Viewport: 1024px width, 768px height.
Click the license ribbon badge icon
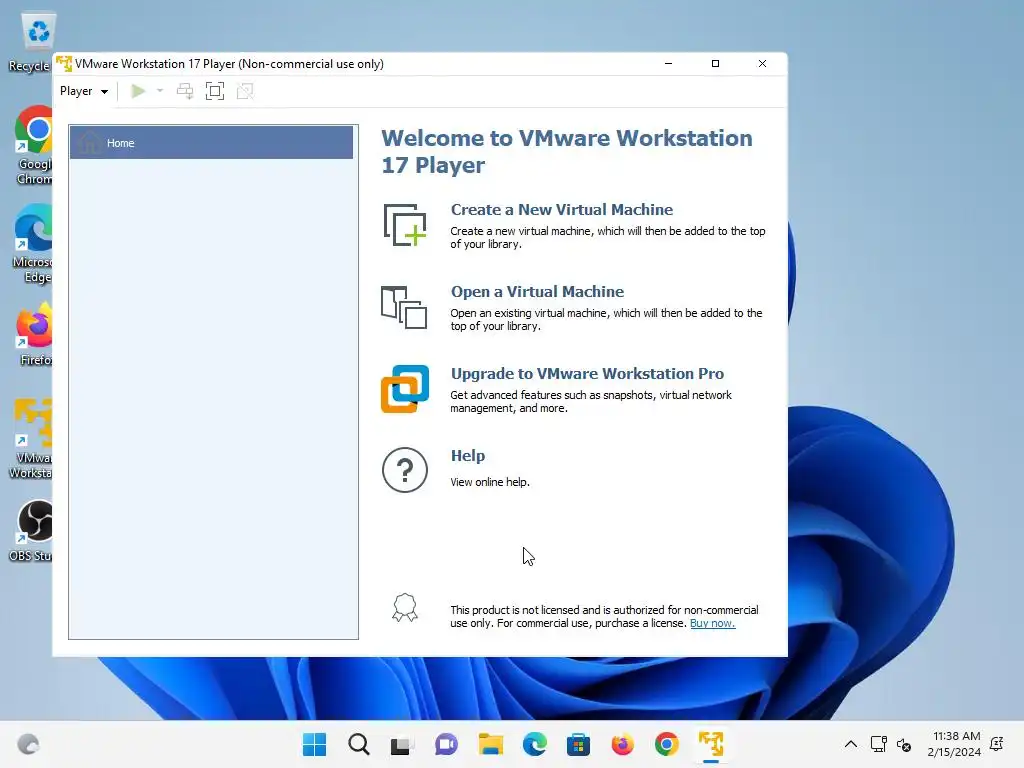[x=405, y=608]
